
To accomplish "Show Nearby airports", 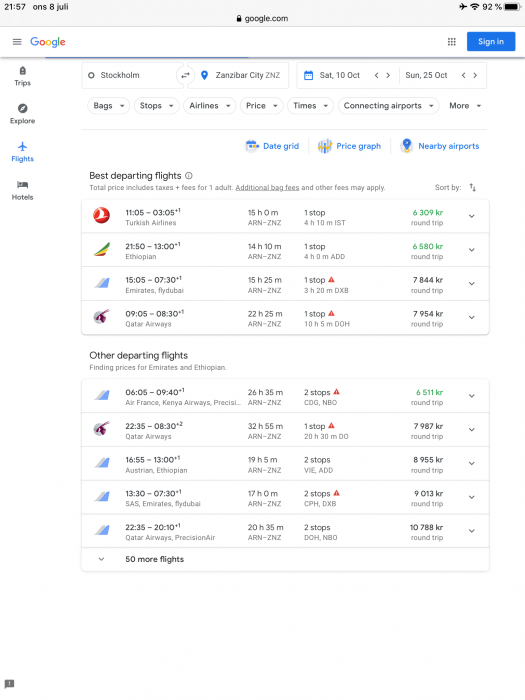I will pyautogui.click(x=440, y=146).
